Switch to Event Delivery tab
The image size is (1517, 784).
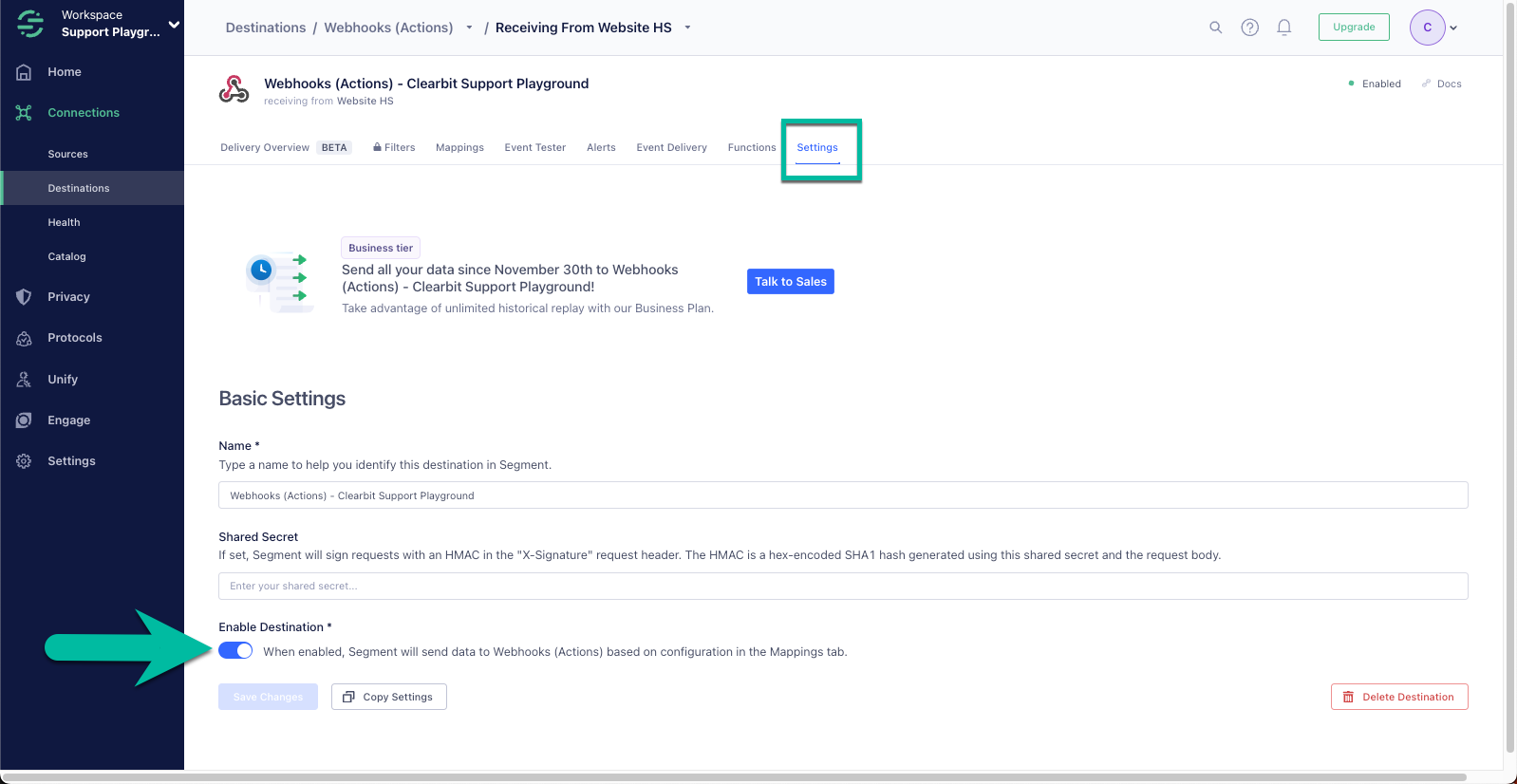(671, 147)
